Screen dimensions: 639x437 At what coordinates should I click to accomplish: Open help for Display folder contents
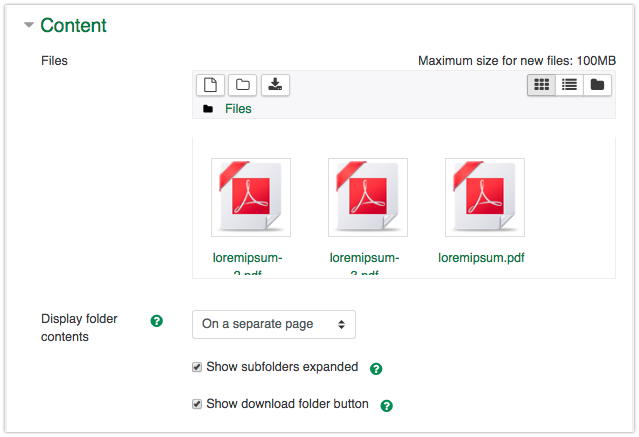(157, 321)
